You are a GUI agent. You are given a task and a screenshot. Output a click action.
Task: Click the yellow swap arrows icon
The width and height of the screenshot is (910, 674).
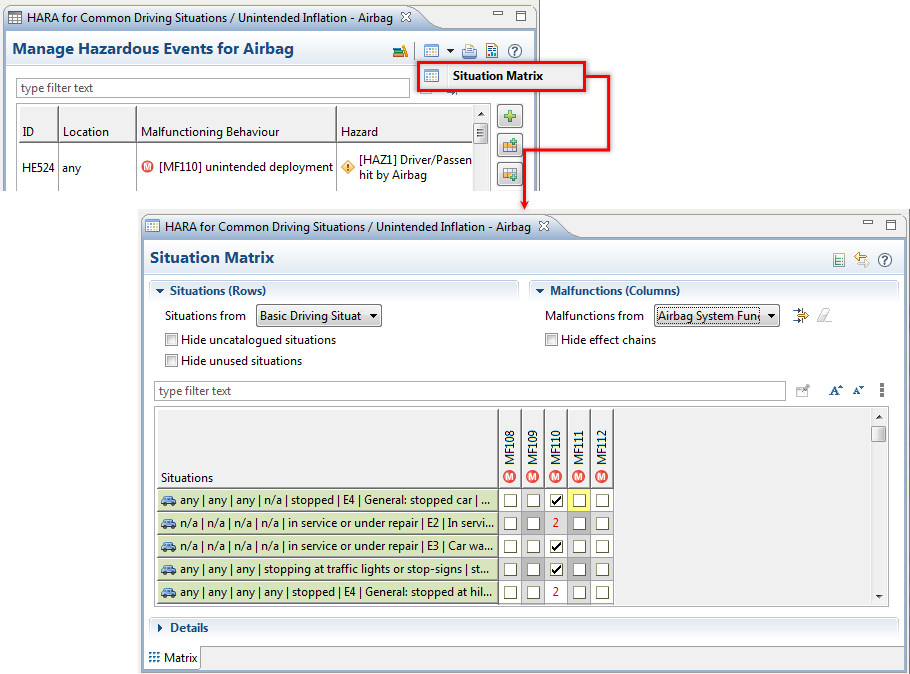coord(861,260)
